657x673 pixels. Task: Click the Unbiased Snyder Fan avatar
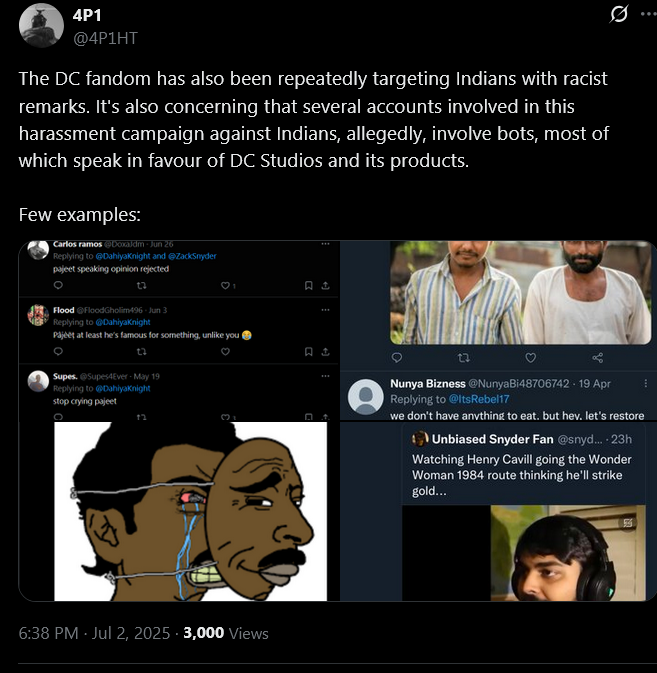(x=420, y=438)
